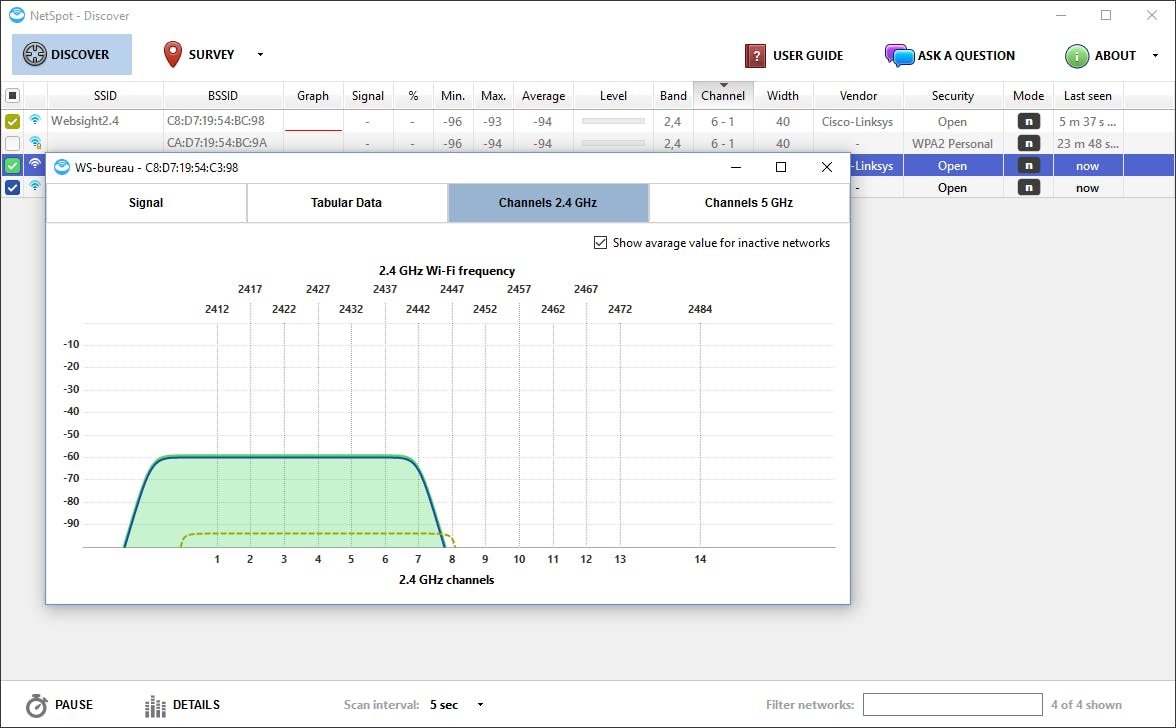1176x728 pixels.
Task: Sort table by Vendor column header
Action: [858, 96]
